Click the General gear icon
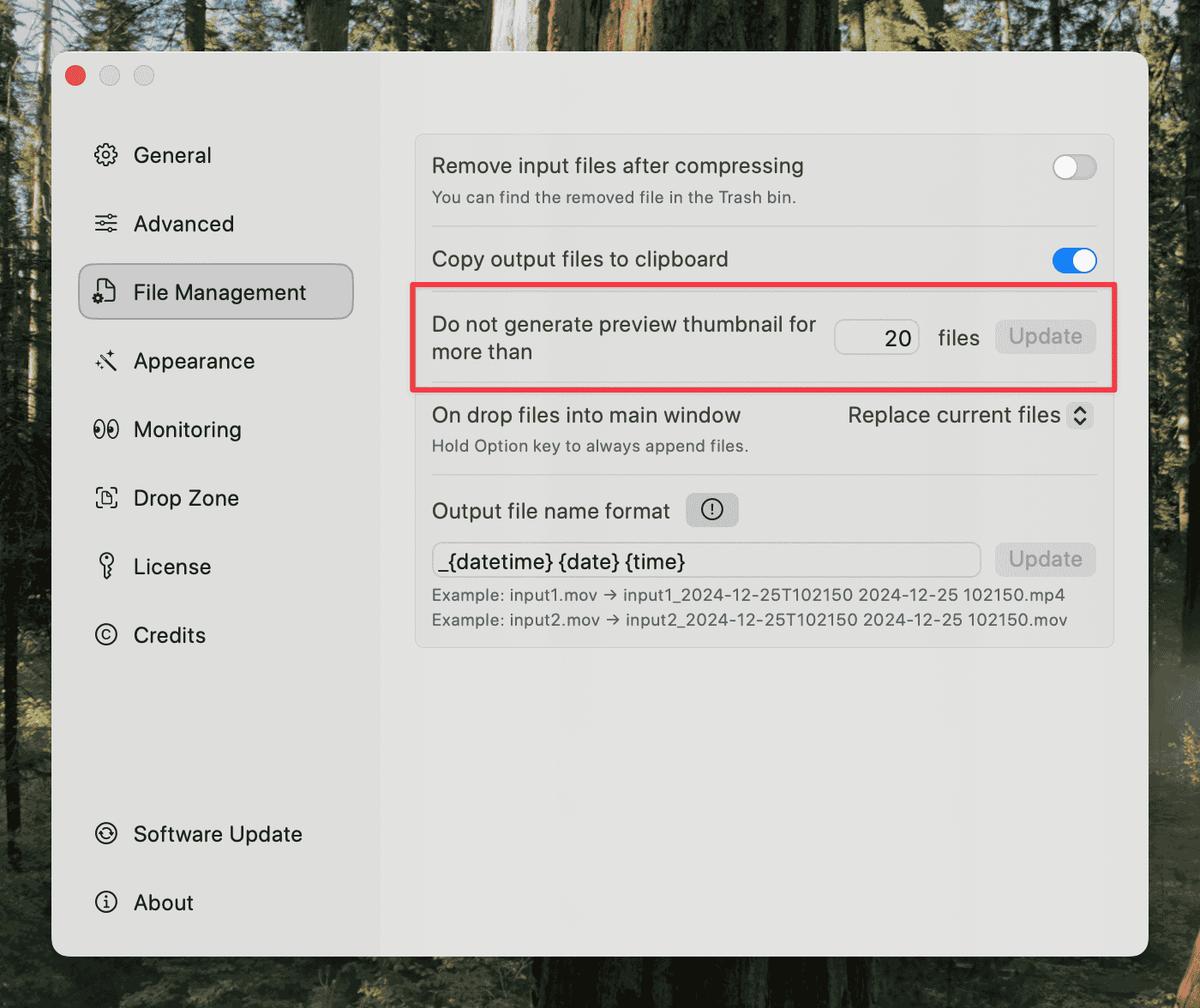The width and height of the screenshot is (1200, 1008). (106, 155)
